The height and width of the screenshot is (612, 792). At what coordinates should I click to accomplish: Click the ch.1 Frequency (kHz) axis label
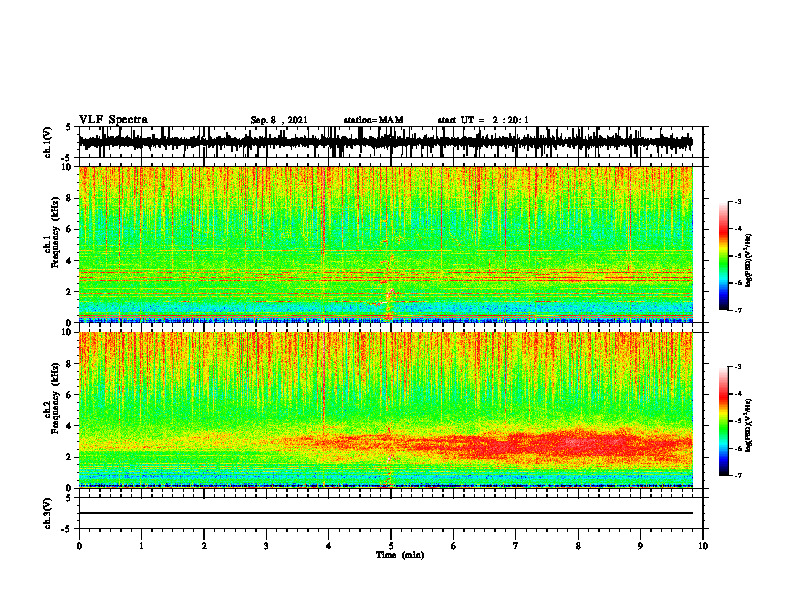tap(52, 232)
